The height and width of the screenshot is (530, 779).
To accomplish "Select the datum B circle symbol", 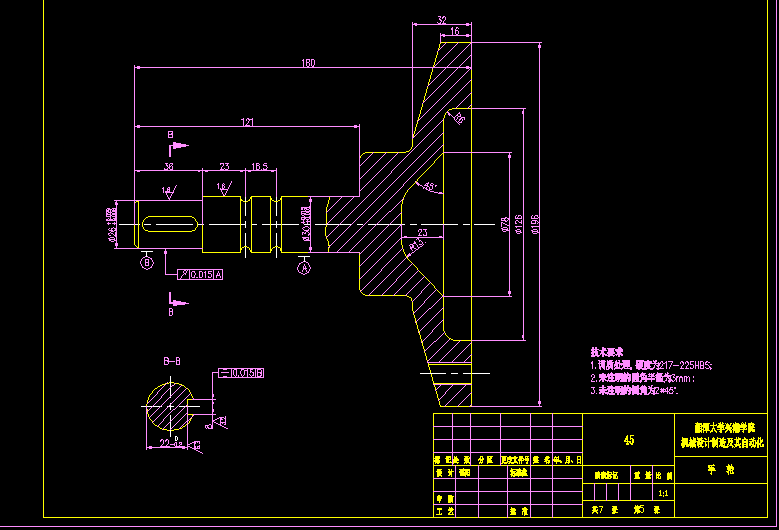I will point(147,262).
